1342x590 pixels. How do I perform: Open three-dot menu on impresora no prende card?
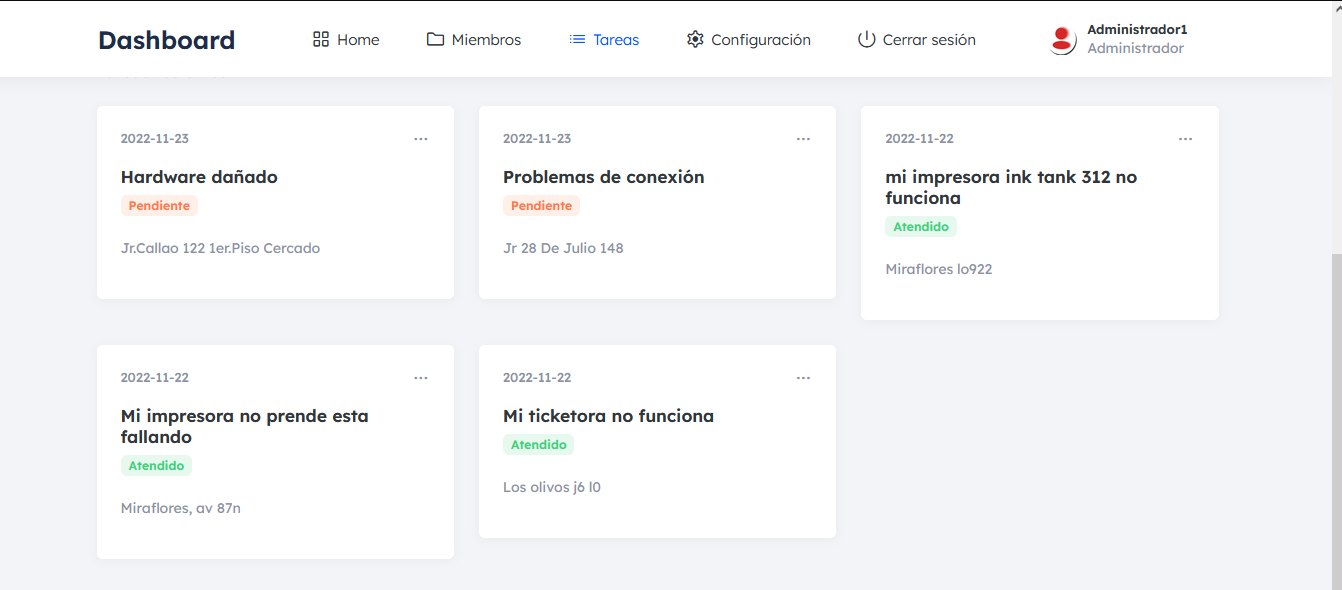click(421, 378)
